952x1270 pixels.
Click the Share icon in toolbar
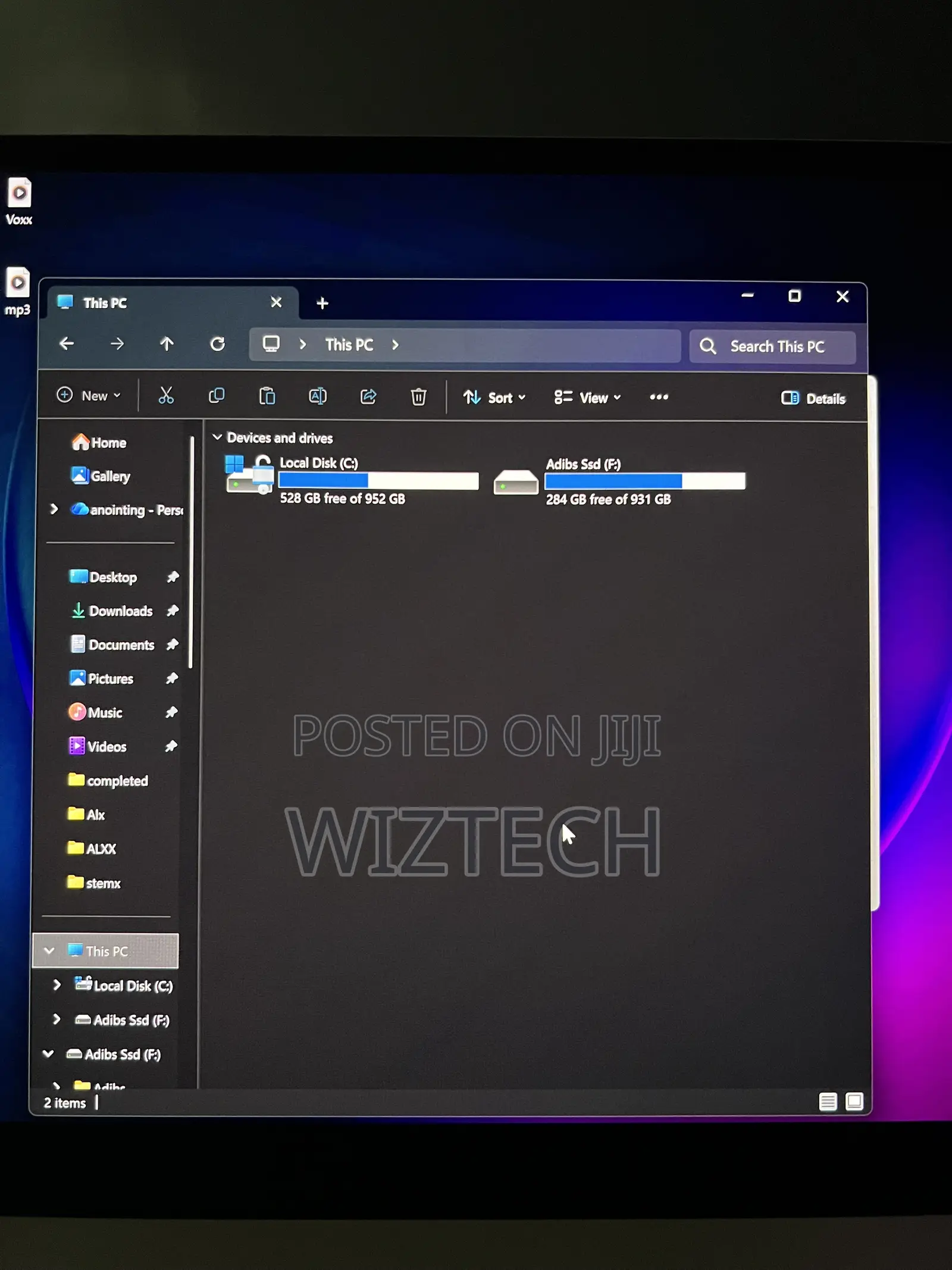(368, 396)
